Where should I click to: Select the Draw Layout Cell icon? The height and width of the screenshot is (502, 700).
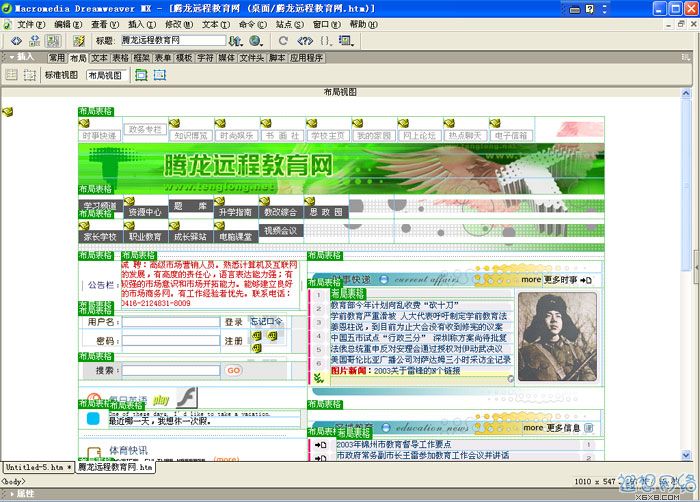(160, 75)
